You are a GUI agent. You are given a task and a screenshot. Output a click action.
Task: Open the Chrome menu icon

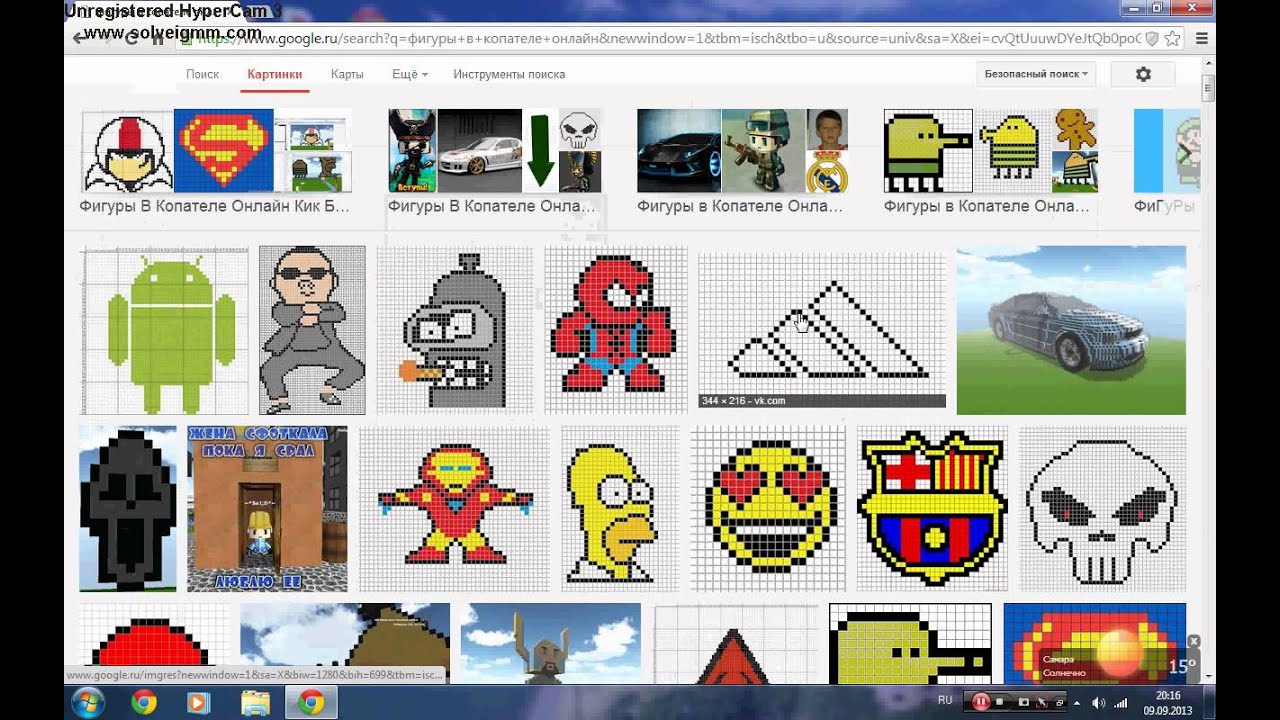pos(1201,38)
